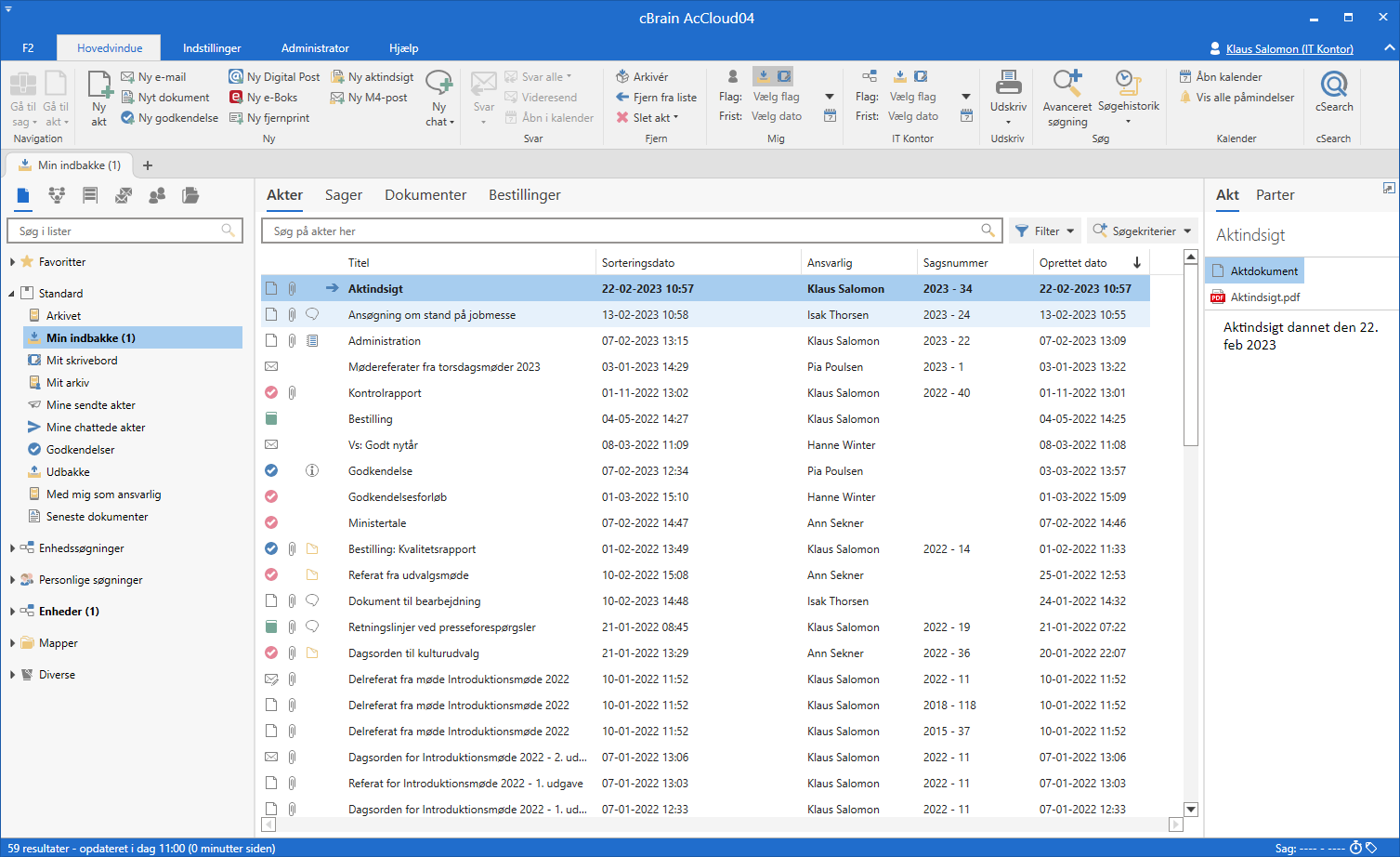Open the Mig deadline calendar picker
Viewport: 1400px width, 857px height.
[830, 116]
